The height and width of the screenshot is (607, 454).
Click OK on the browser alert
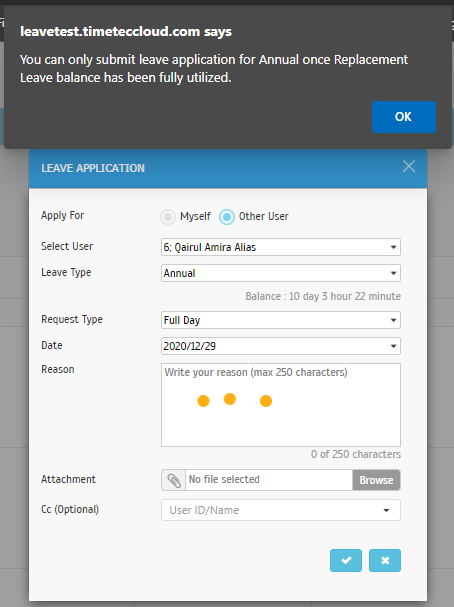[404, 117]
